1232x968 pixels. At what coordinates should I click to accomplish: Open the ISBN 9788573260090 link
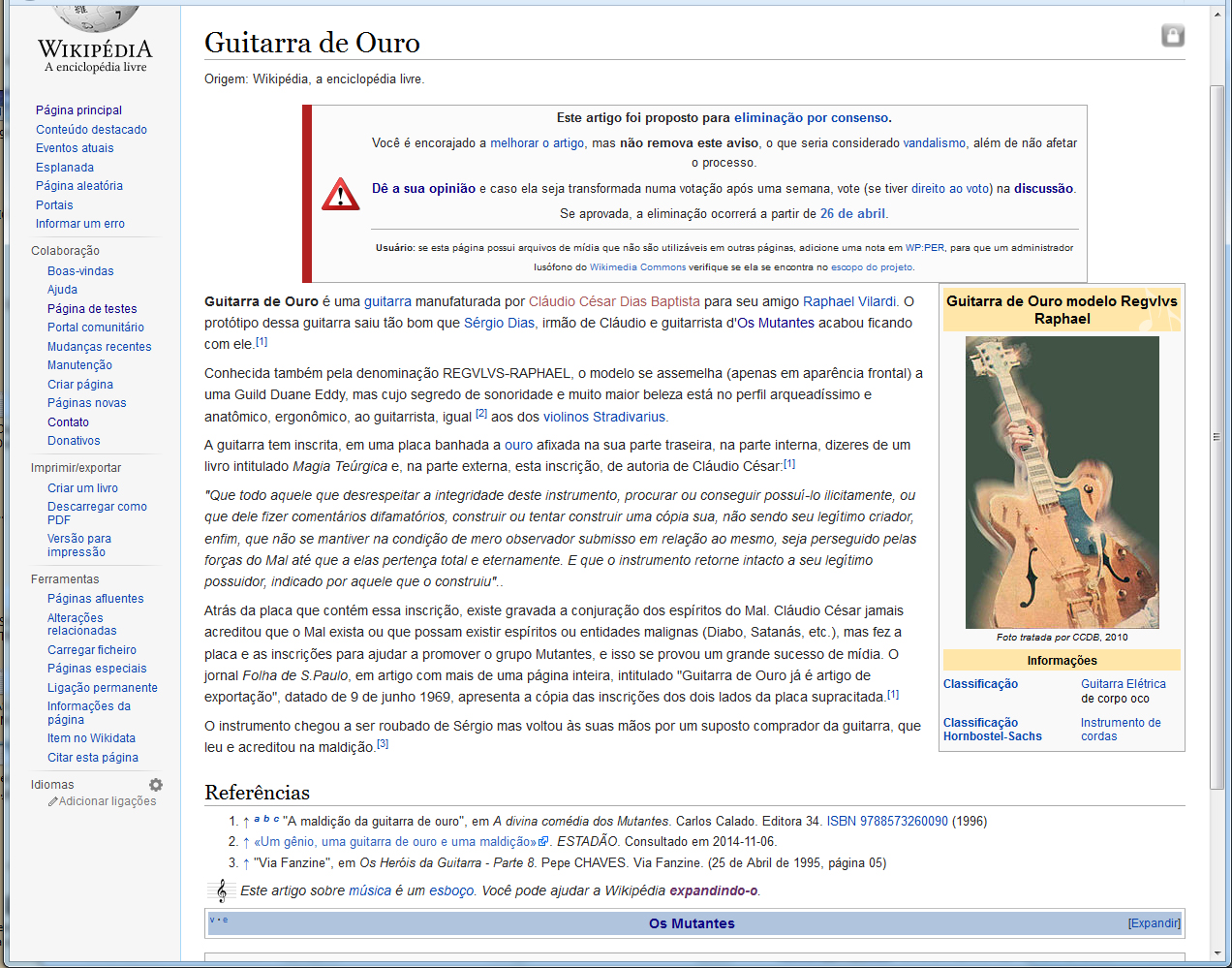[x=886, y=821]
